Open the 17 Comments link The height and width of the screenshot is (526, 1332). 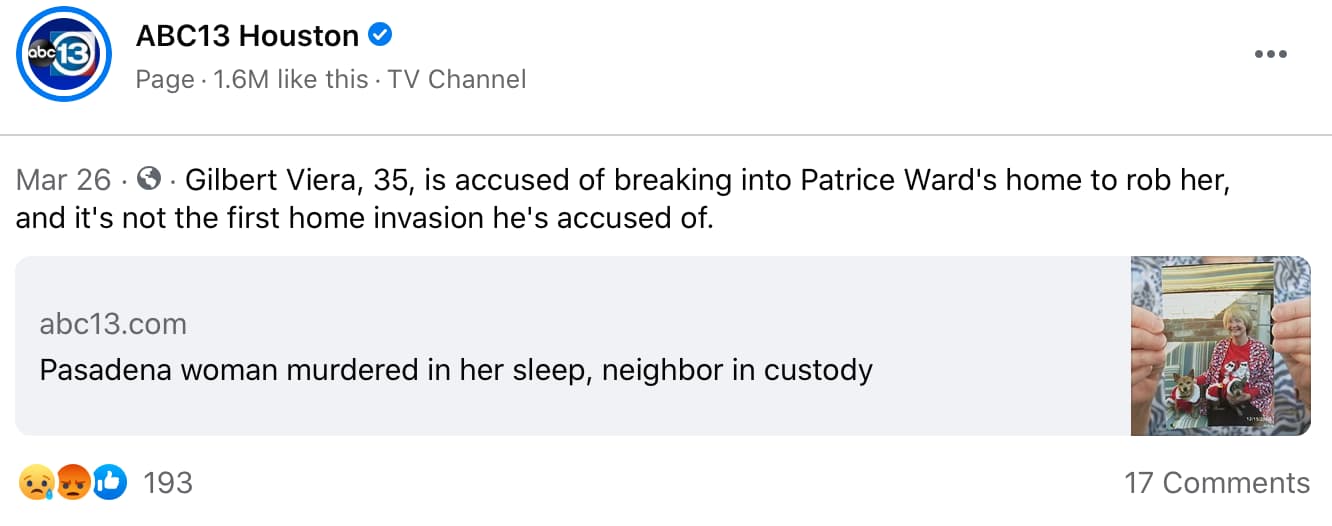[1216, 484]
